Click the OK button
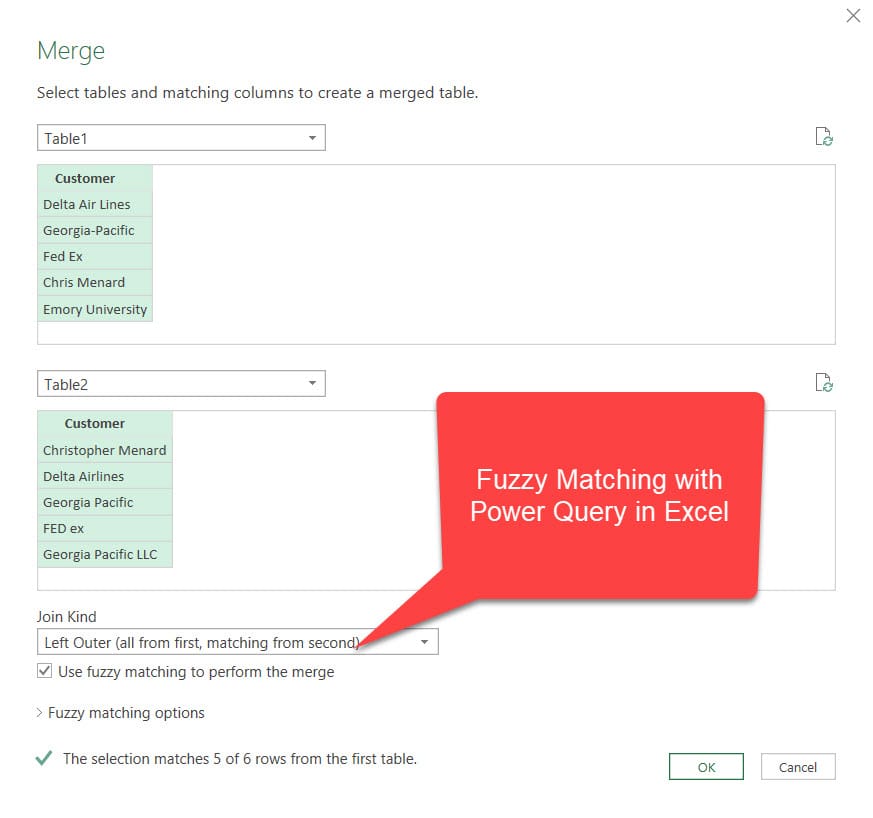873x818 pixels. 706,767
